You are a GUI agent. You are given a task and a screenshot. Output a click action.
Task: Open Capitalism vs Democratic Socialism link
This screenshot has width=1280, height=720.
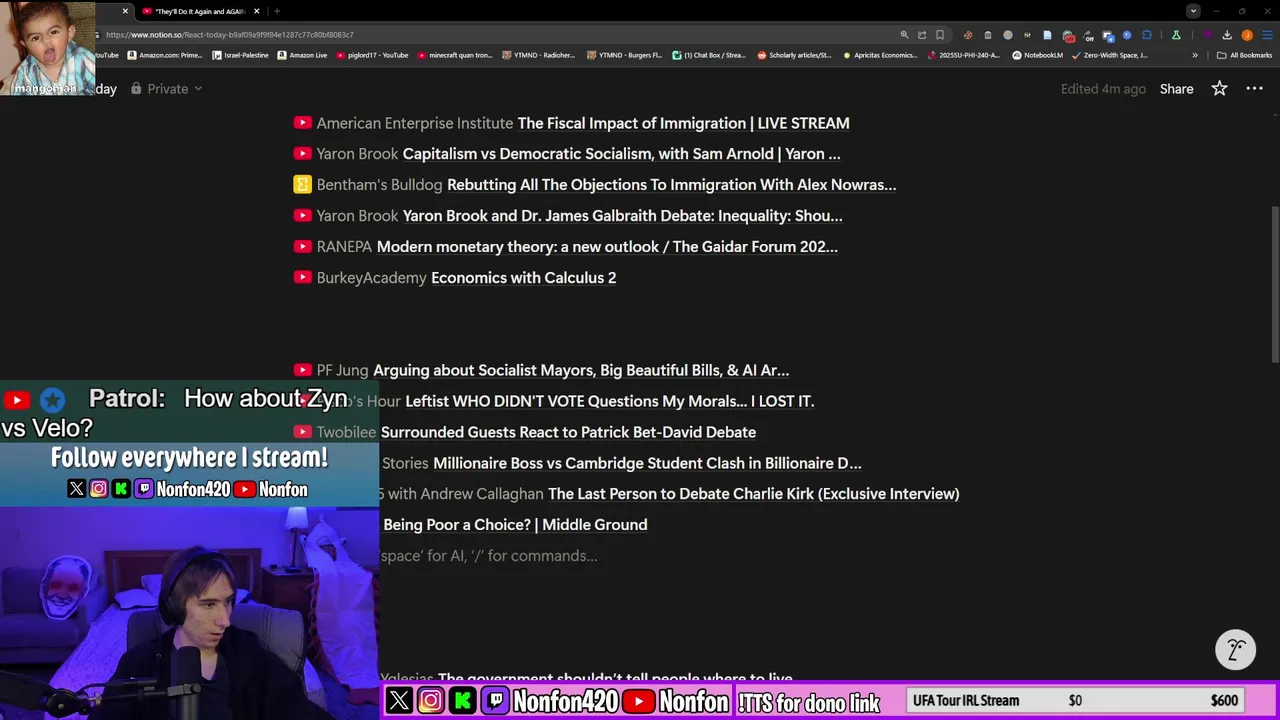[x=621, y=154]
